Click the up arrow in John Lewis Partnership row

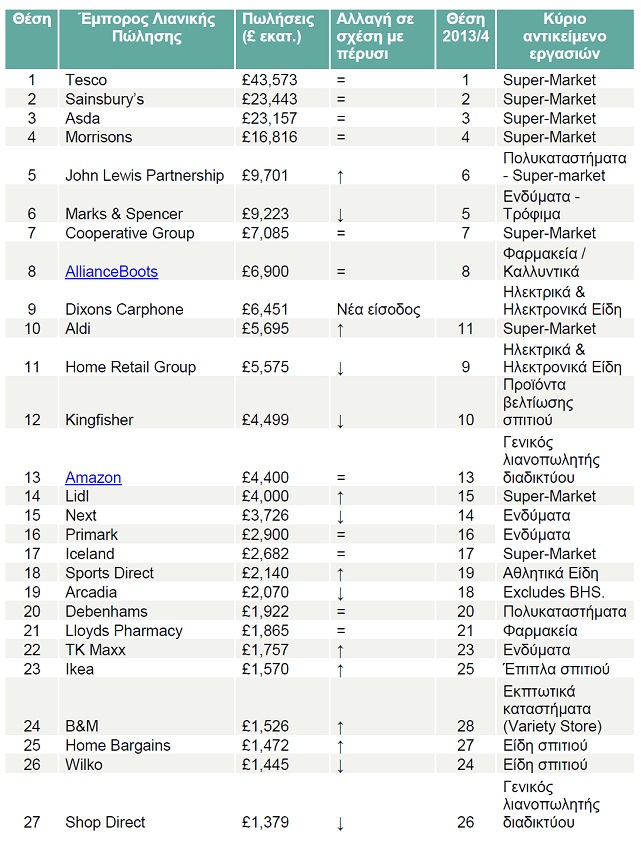tap(341, 176)
